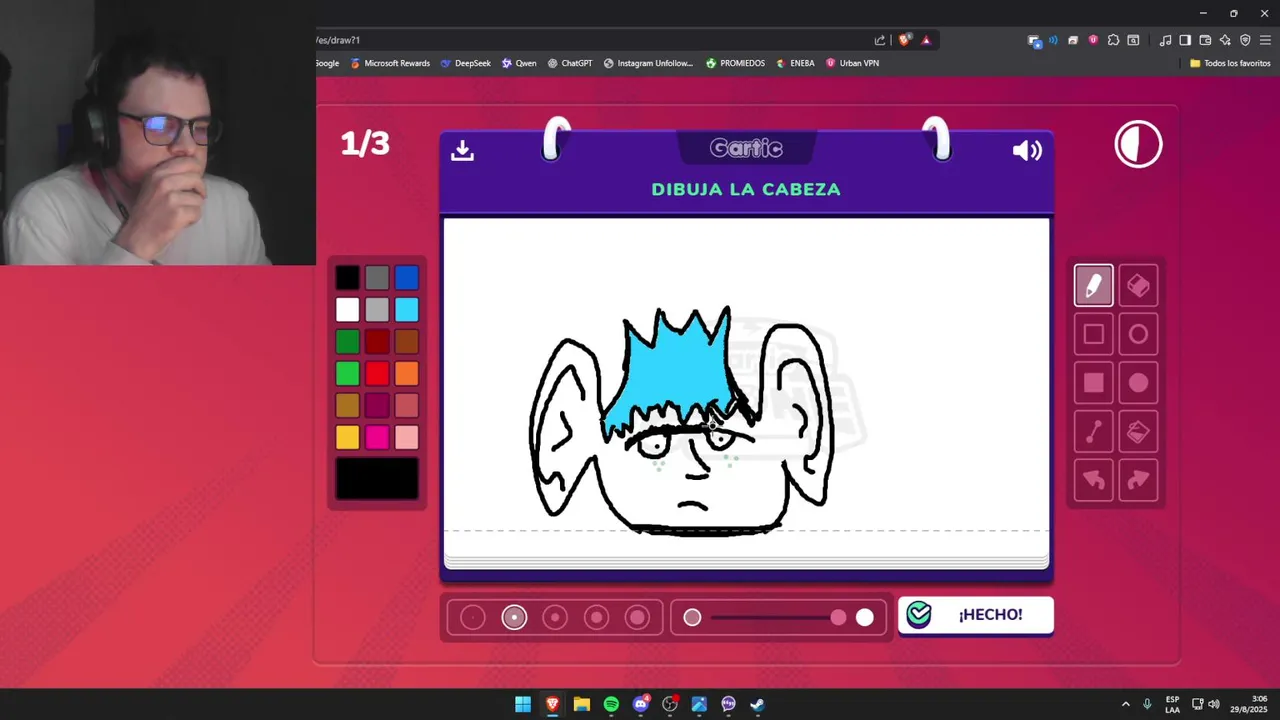Pick the hot pink color swatch

coord(377,437)
